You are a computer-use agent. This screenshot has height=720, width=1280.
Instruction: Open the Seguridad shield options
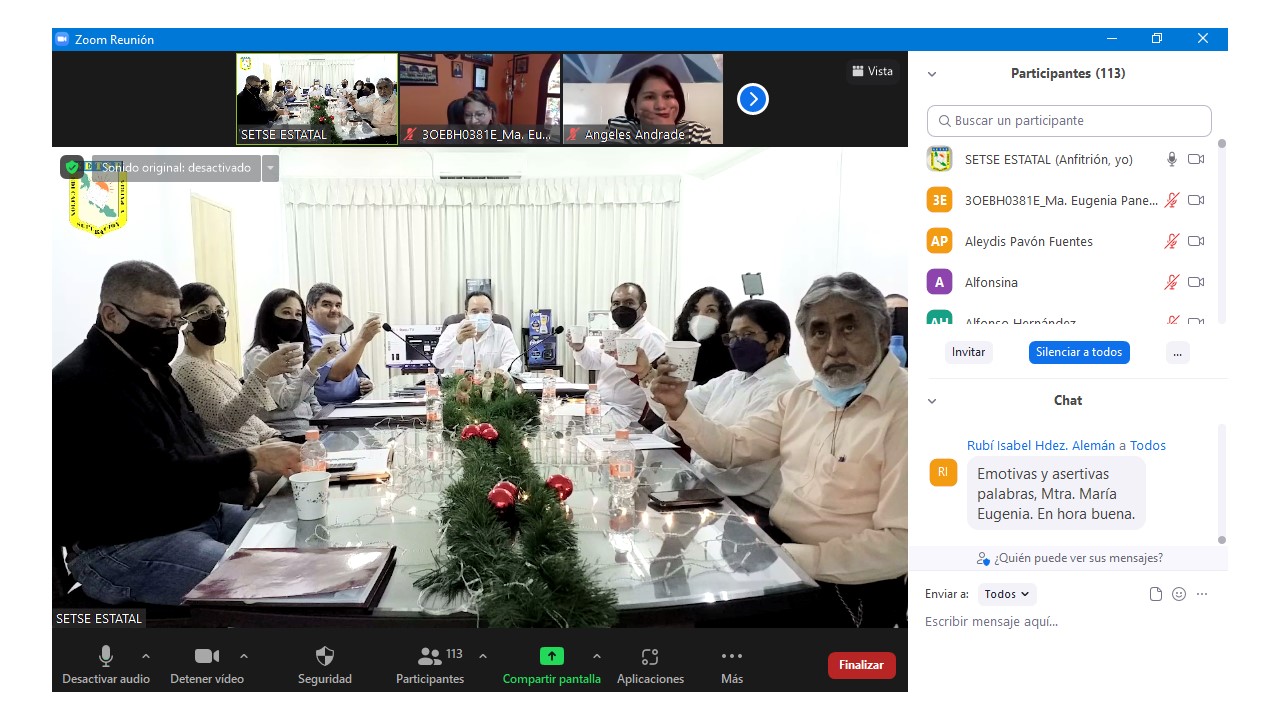325,656
